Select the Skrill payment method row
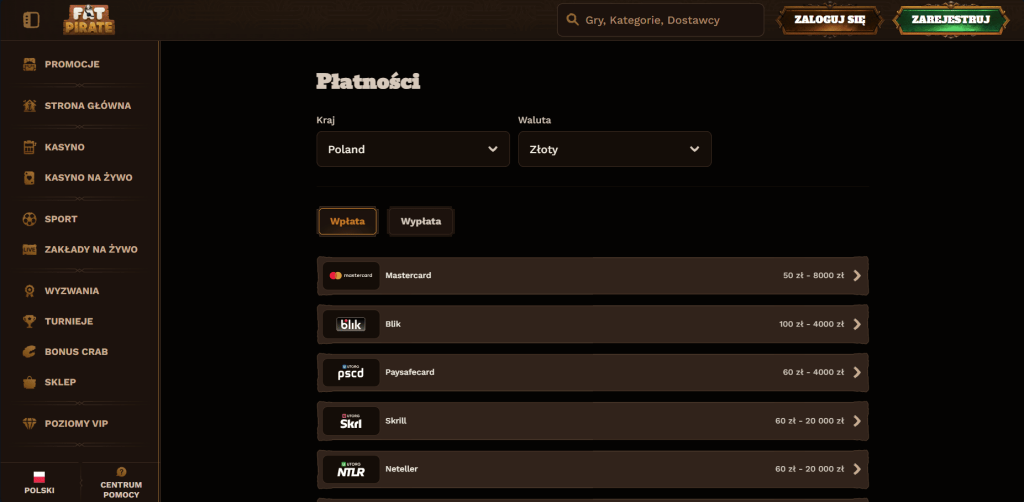Screen dimensions: 1024x502 click(x=592, y=421)
